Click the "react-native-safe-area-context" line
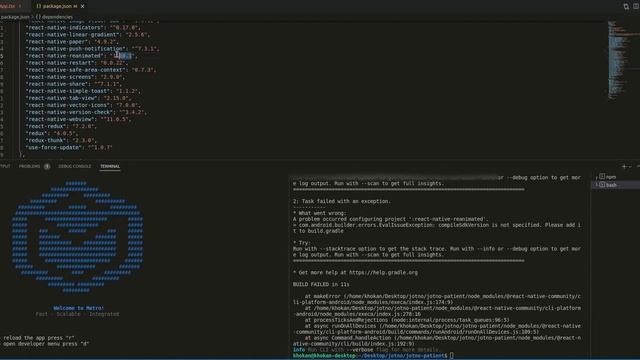The width and height of the screenshot is (640, 360). [91, 70]
